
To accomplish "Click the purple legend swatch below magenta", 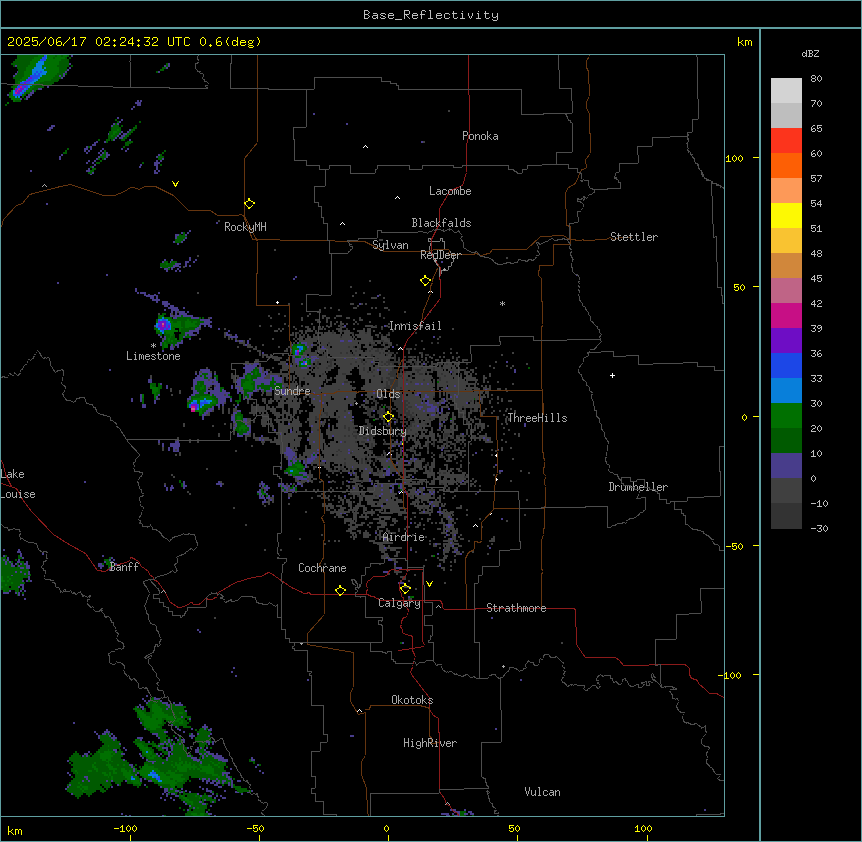I will tap(786, 340).
